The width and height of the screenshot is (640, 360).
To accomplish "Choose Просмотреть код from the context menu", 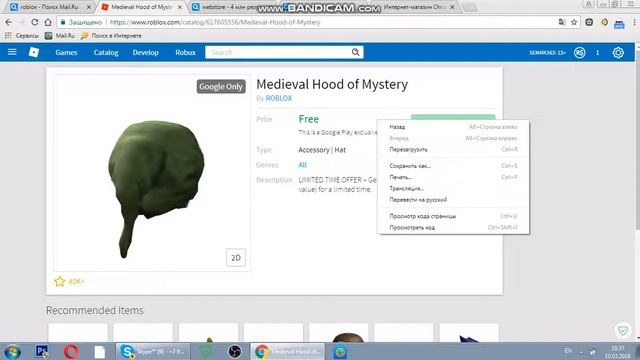I will click(x=453, y=227).
